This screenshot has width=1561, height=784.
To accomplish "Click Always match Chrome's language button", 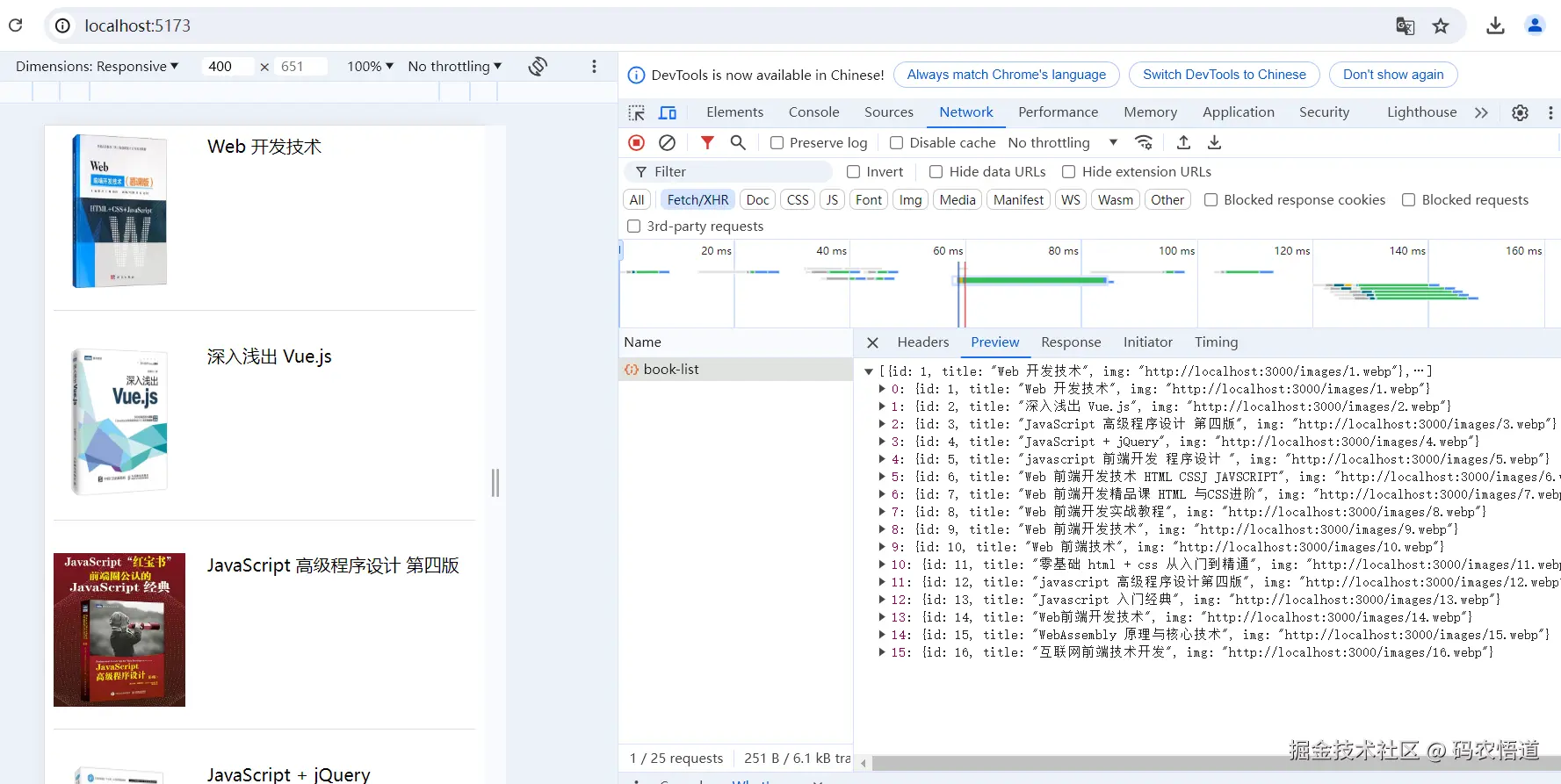I will [x=1007, y=75].
